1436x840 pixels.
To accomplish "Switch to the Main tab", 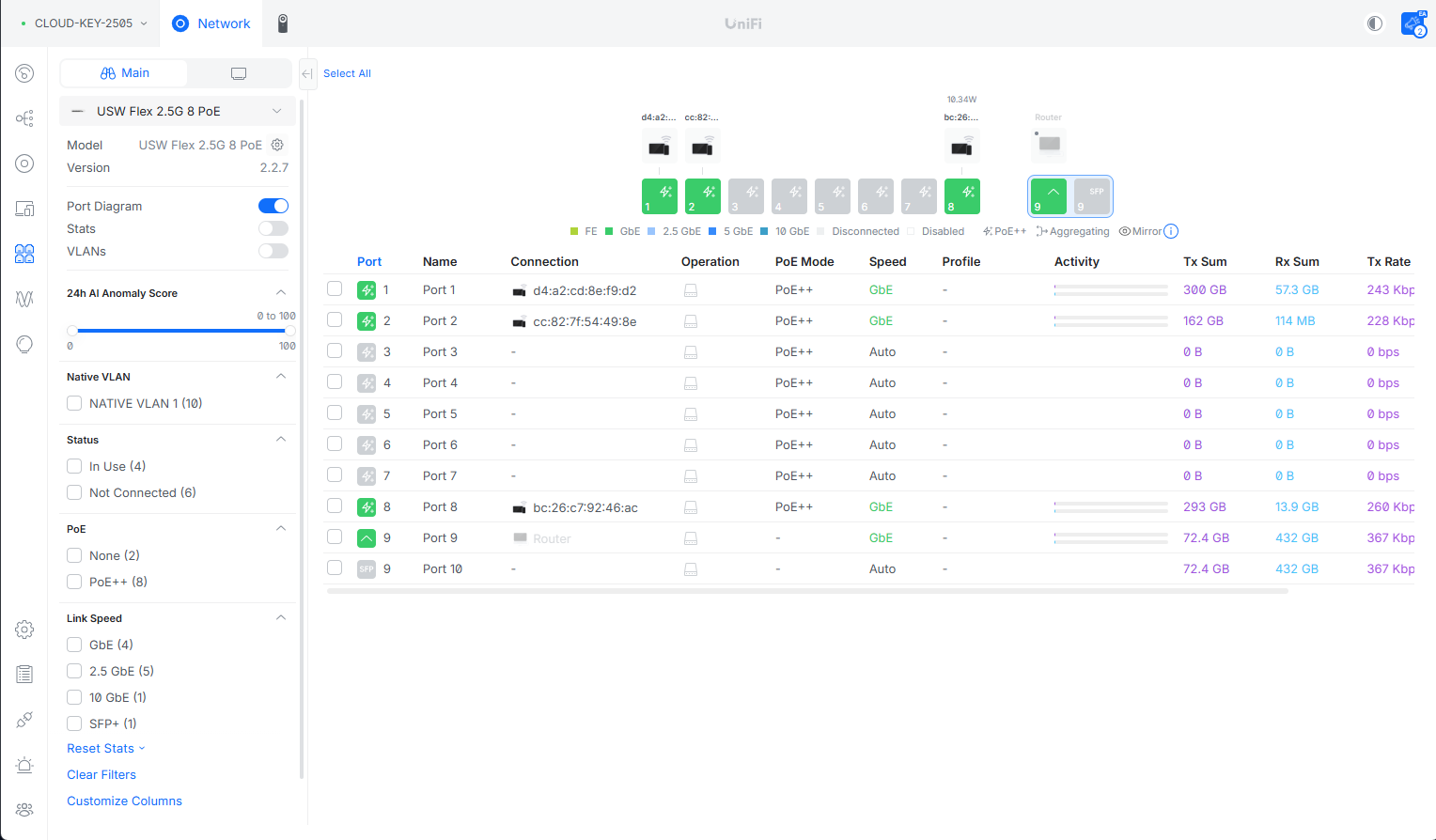I will coord(124,73).
